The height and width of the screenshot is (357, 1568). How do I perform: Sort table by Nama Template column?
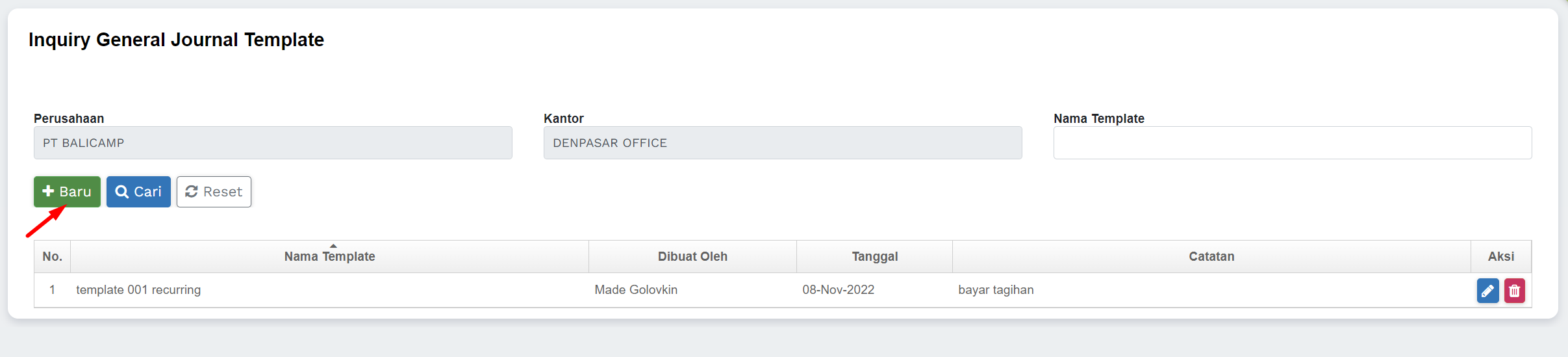(x=329, y=257)
